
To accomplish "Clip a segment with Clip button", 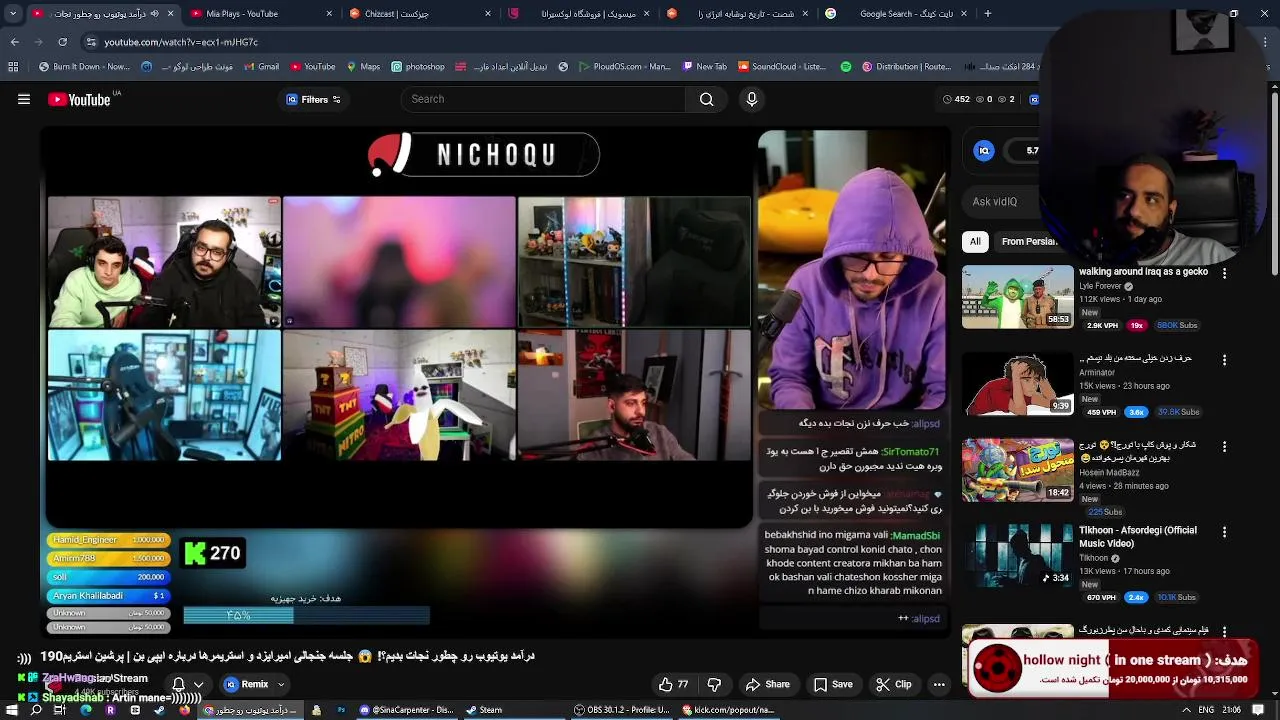I will pyautogui.click(x=894, y=685).
